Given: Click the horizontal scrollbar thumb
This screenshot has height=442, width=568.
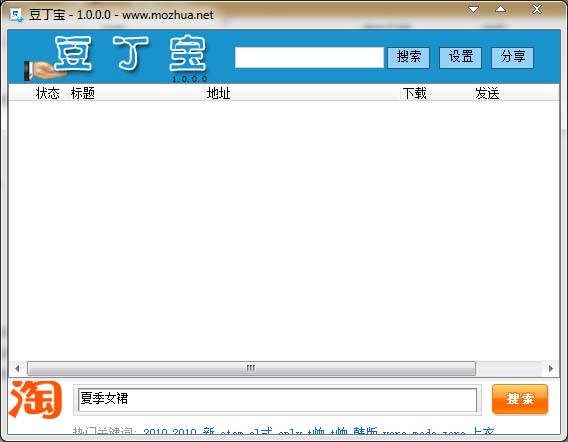Looking at the screenshot, I should click(x=251, y=368).
